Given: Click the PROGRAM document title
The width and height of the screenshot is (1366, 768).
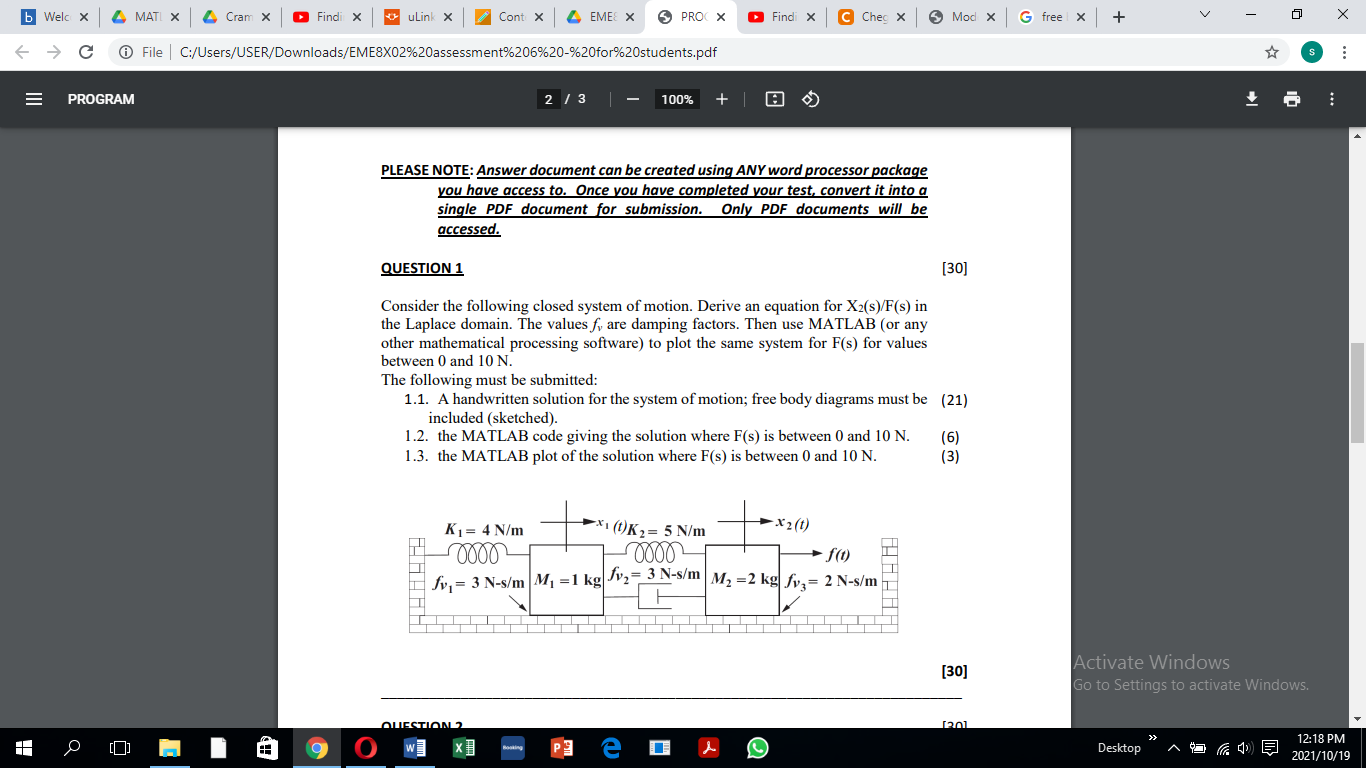Looking at the screenshot, I should point(101,99).
